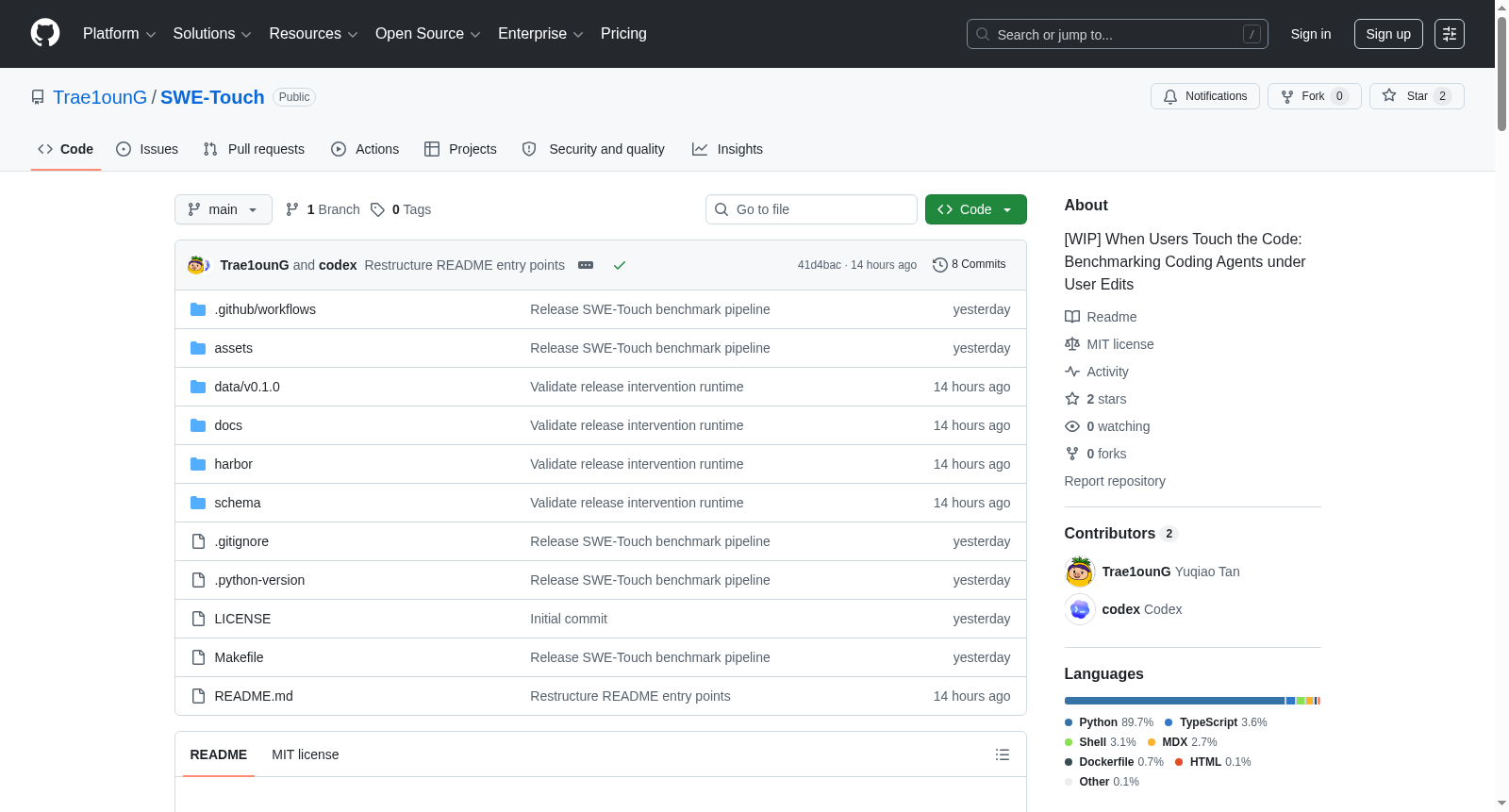Click Trae1ounG contributor avatar

point(1080,572)
